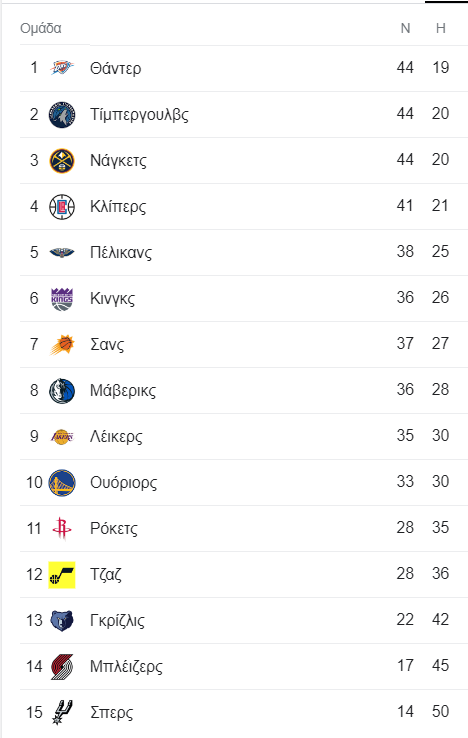Click the Clippers logo icon
Screen dimensions: 468x738
[x=62, y=207]
